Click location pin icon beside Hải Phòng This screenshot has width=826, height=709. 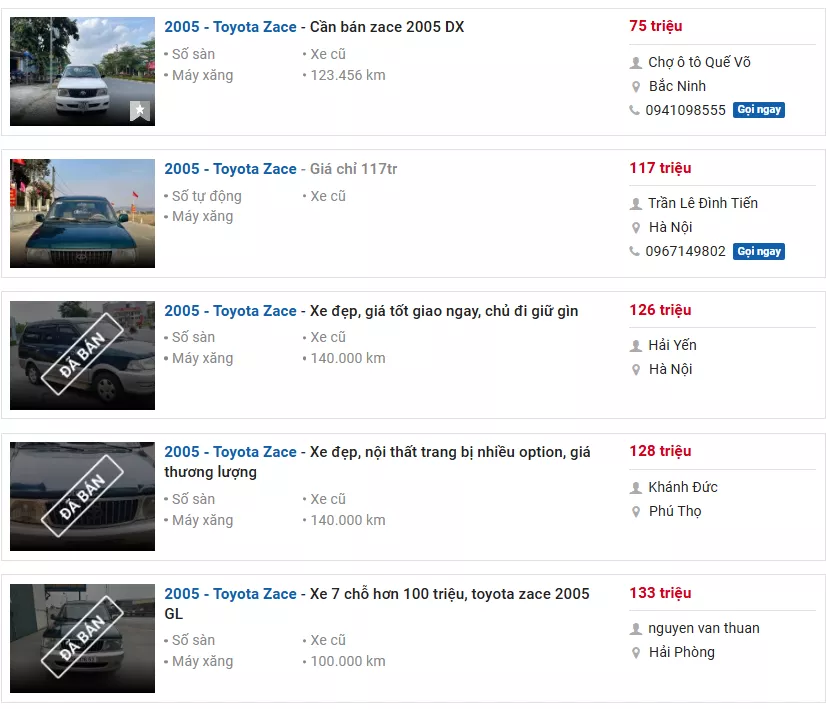coord(635,652)
